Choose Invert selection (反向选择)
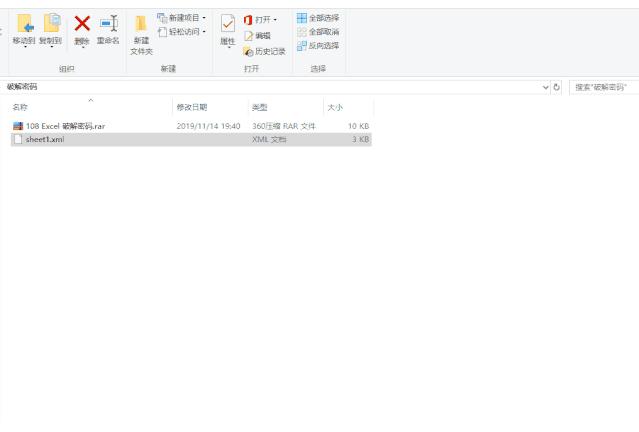Image resolution: width=639 pixels, height=432 pixels. (318, 46)
